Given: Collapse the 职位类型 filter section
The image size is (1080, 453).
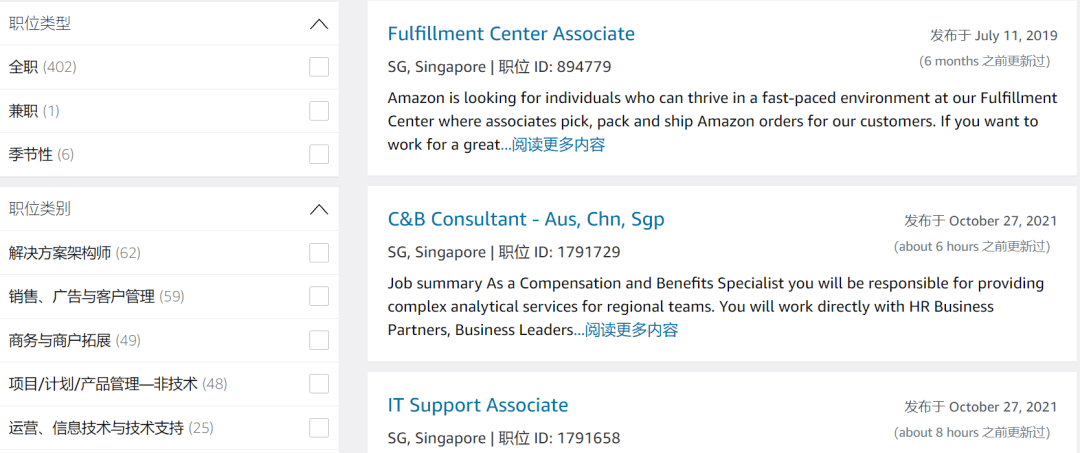Looking at the screenshot, I should click(319, 24).
